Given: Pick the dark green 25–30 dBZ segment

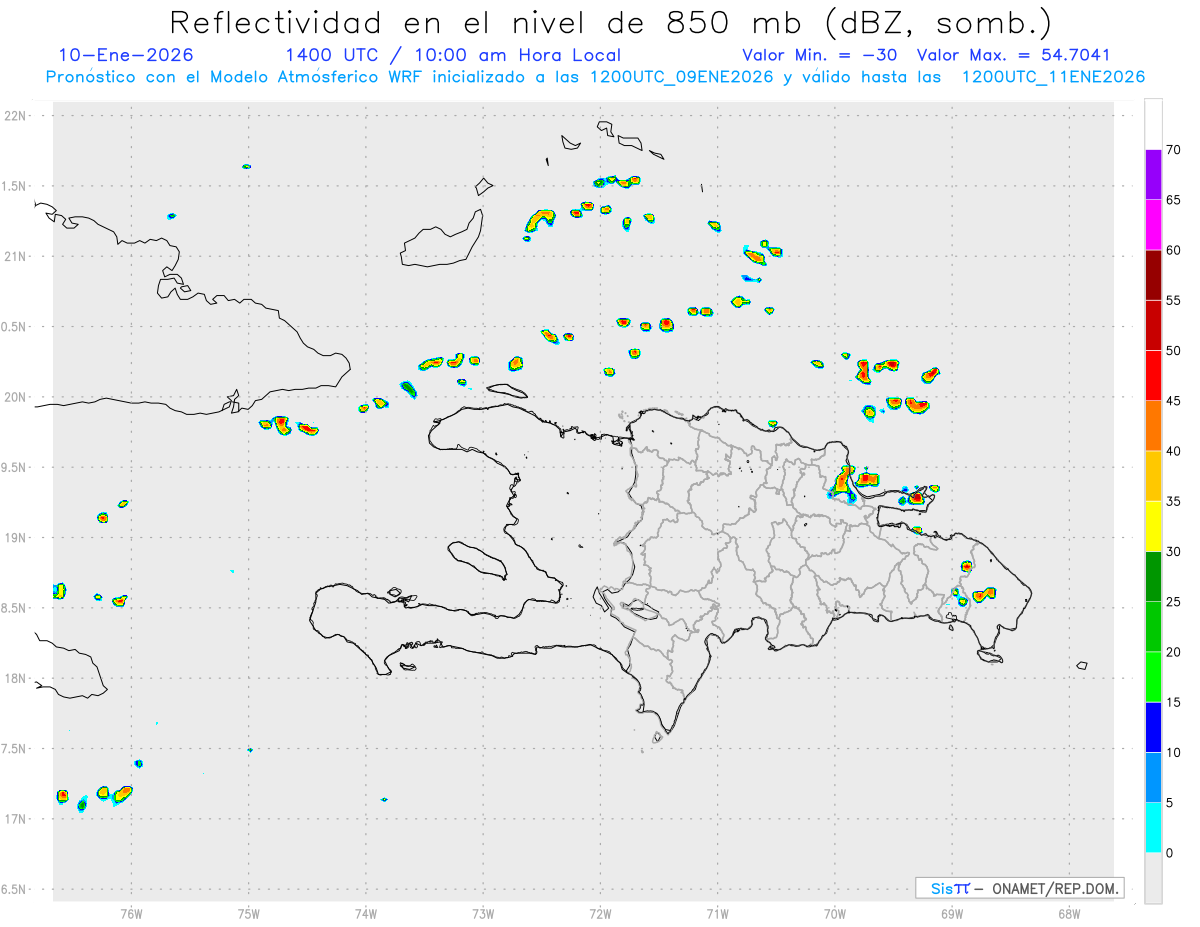Looking at the screenshot, I should tap(1153, 576).
